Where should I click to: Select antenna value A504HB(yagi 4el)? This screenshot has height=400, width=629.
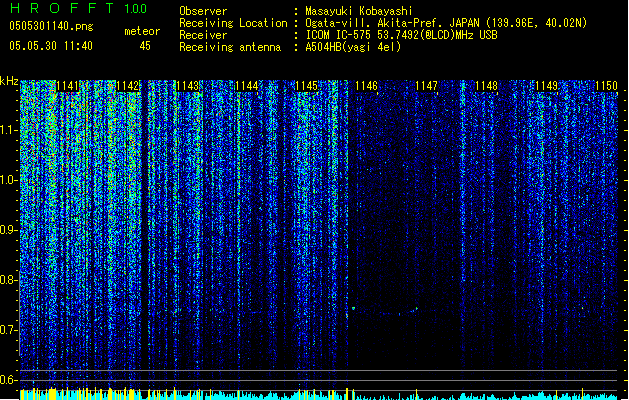[353, 47]
